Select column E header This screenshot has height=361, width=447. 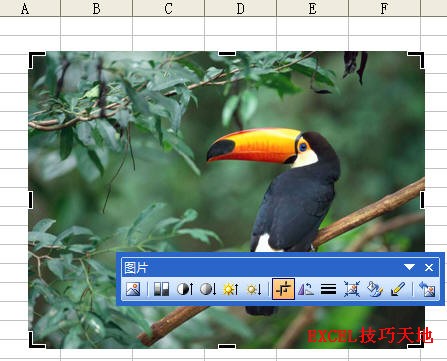(312, 8)
